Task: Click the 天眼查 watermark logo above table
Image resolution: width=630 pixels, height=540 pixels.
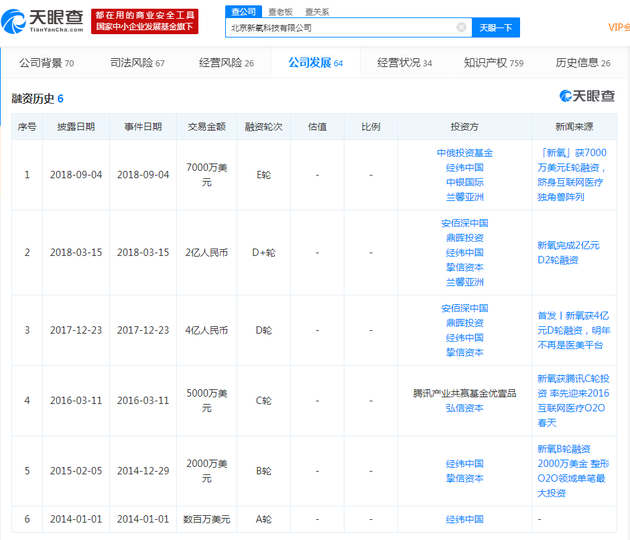Action: pos(587,97)
